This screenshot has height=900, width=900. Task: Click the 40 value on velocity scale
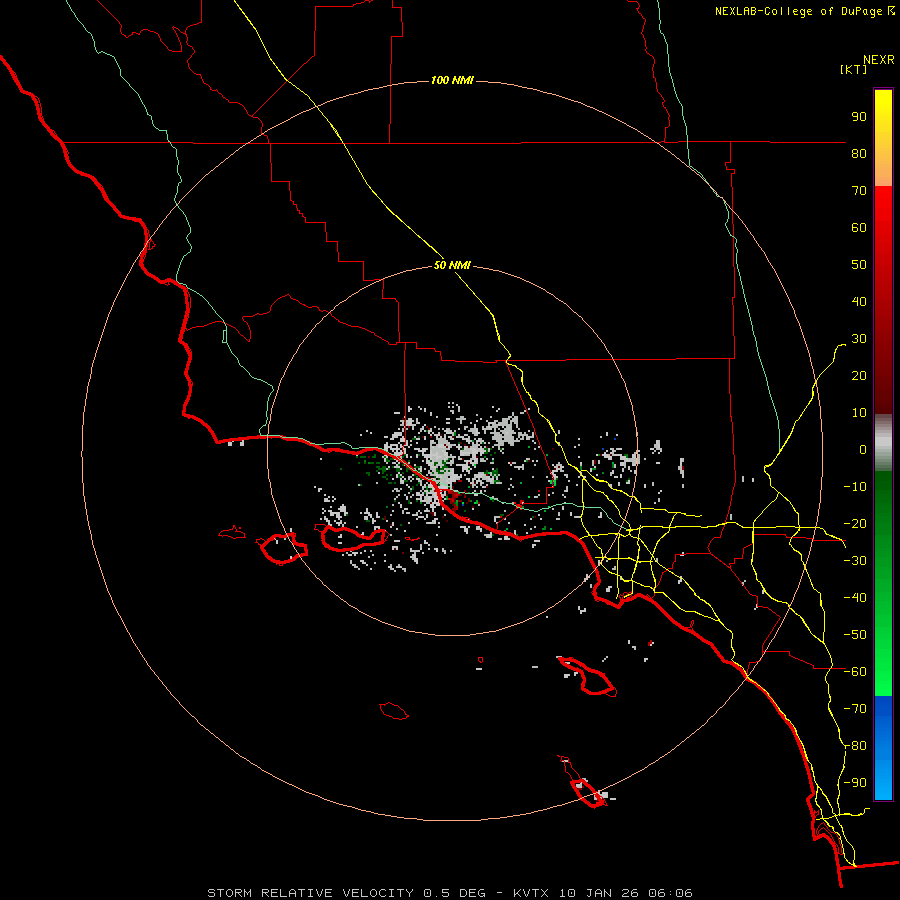(x=859, y=301)
